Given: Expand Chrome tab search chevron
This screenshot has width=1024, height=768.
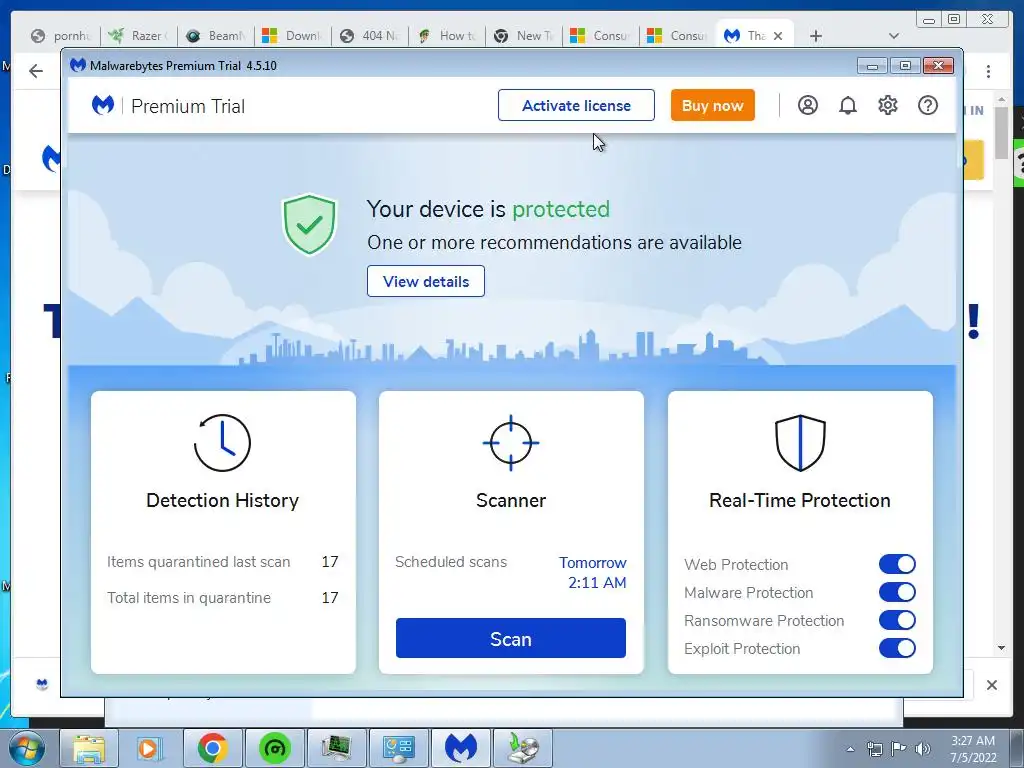Looking at the screenshot, I should tap(894, 36).
